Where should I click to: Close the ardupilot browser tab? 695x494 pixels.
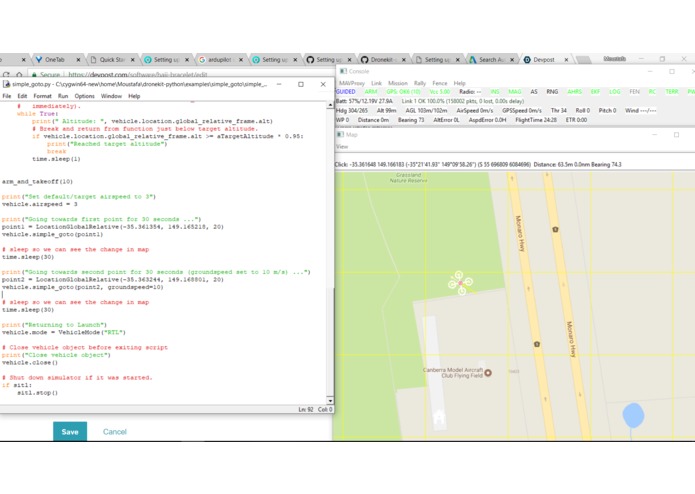[x=241, y=60]
